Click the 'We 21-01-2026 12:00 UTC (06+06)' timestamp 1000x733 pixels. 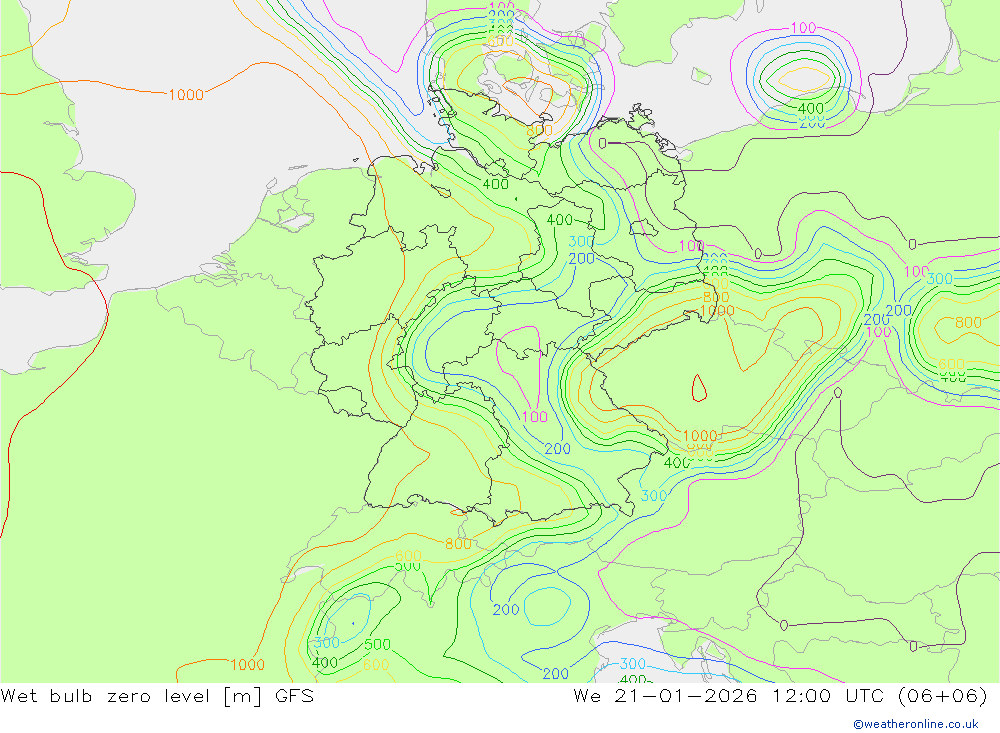(x=781, y=695)
